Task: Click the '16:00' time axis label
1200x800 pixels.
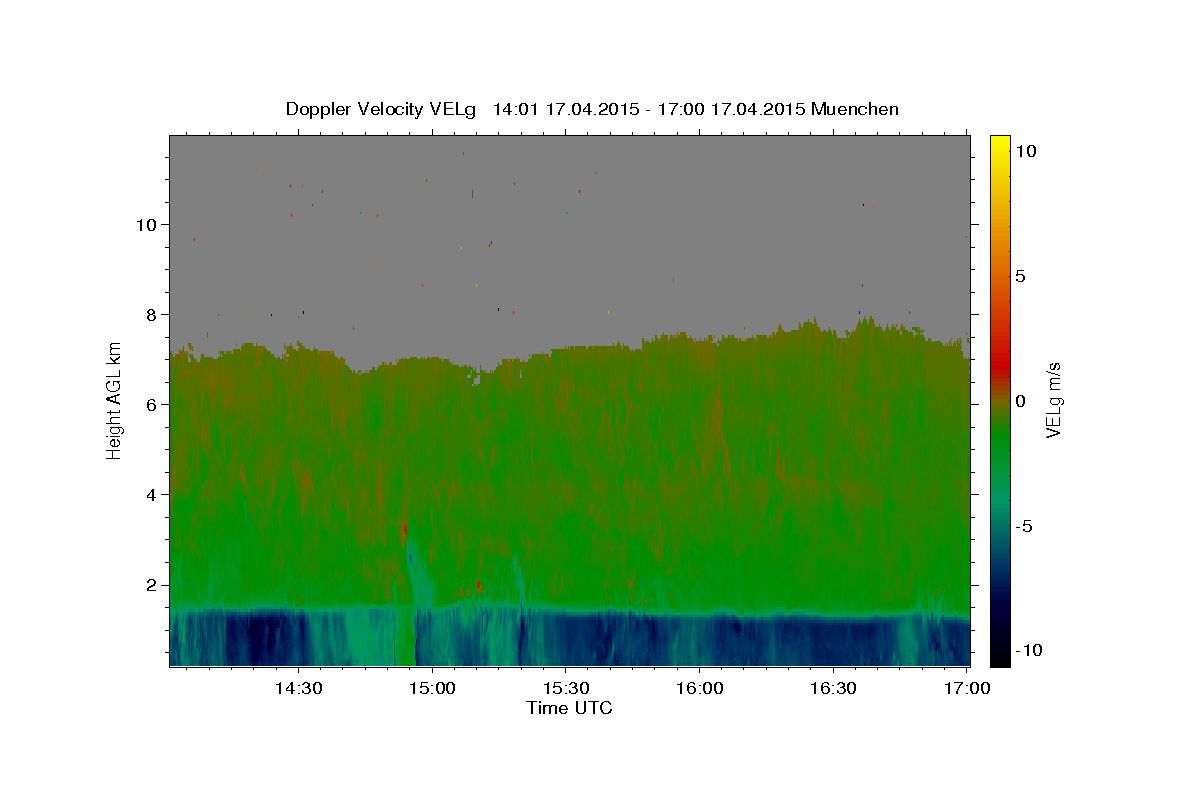Action: (700, 689)
